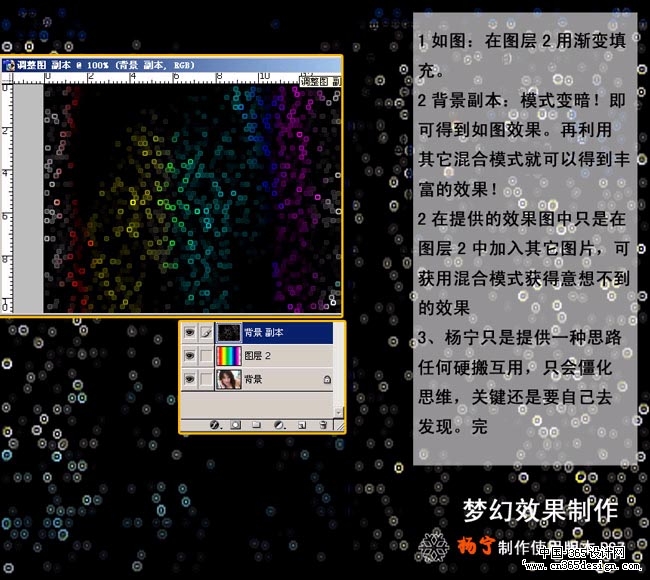Click the small 调整图 副 label beside ruler
650x580 pixels.
click(321, 81)
